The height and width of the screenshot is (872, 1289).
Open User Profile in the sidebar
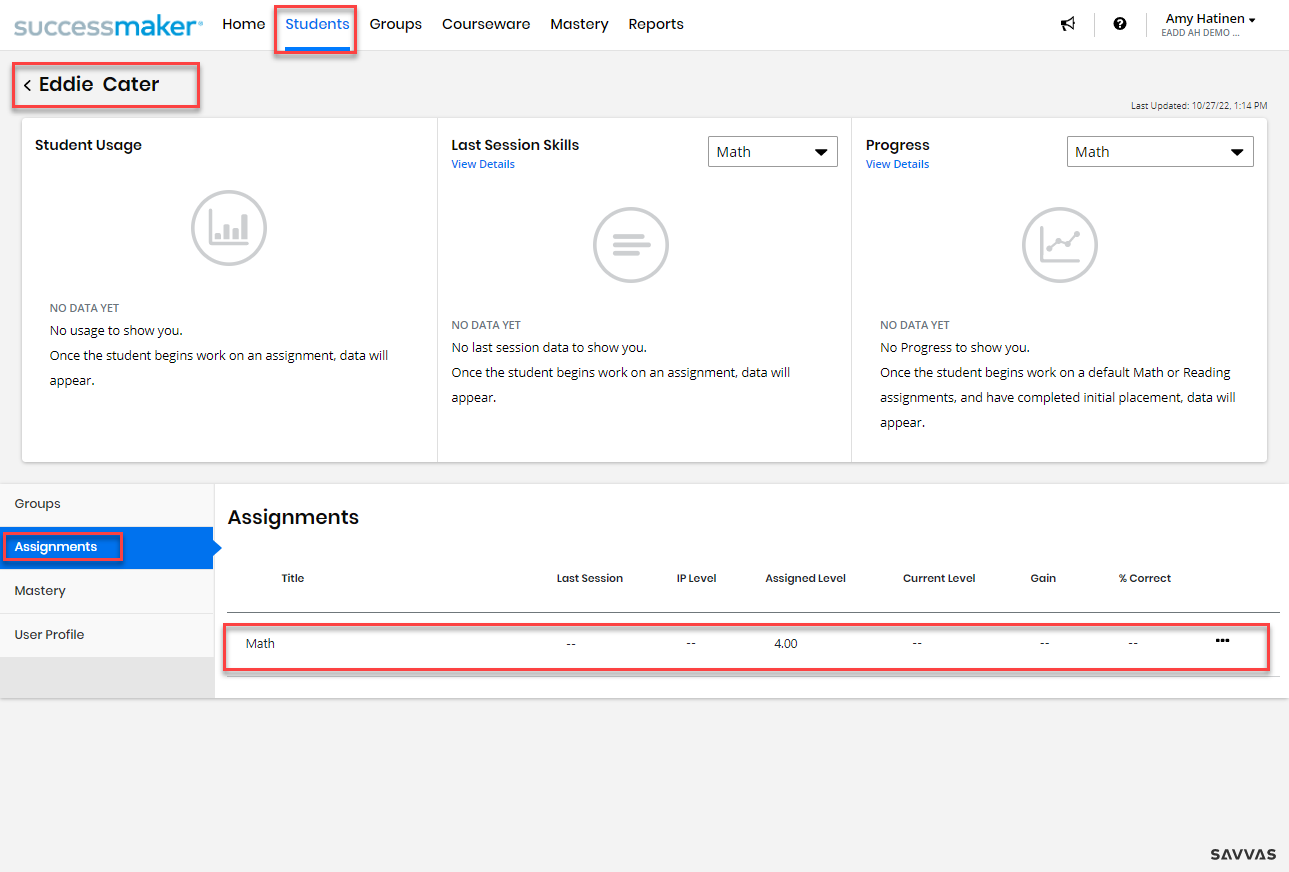(x=49, y=635)
